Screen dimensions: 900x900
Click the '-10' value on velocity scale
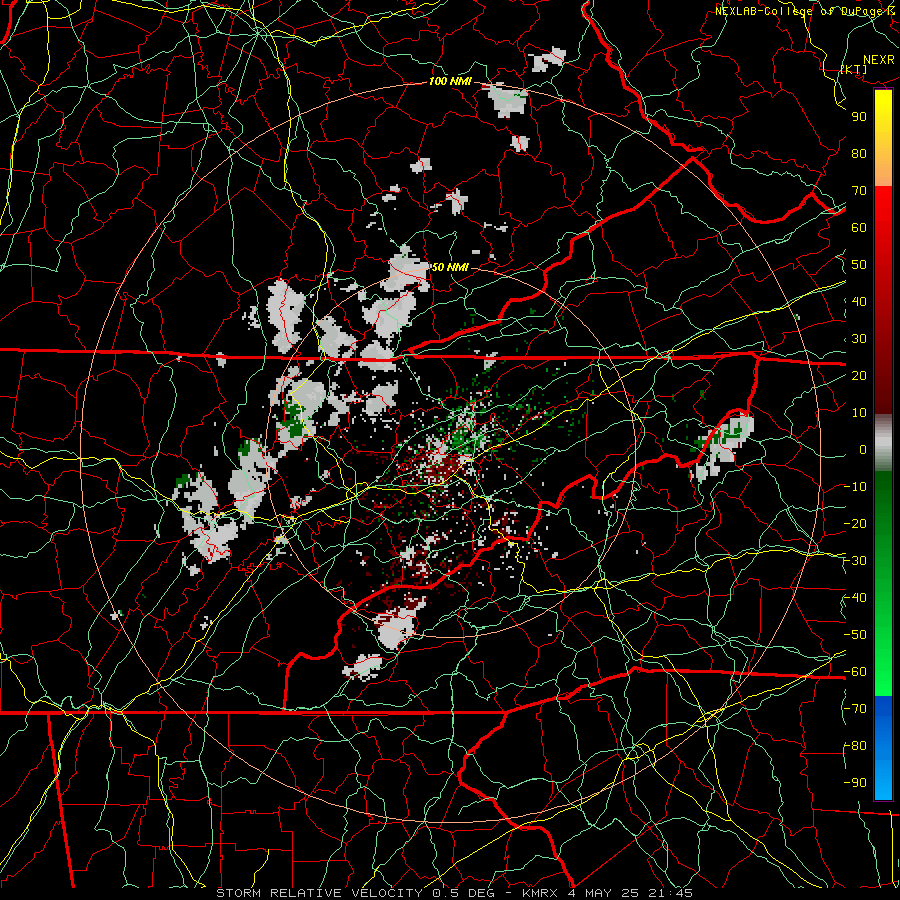coord(855,487)
